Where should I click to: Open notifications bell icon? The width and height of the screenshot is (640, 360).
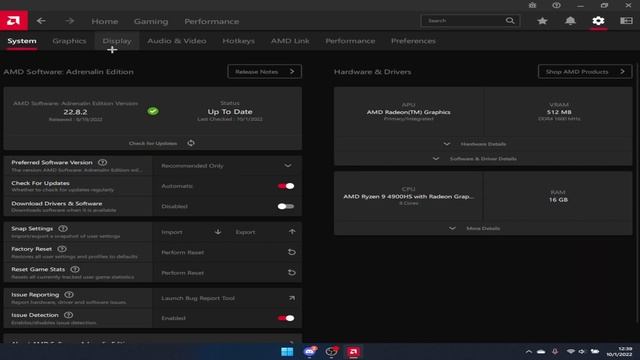coord(570,21)
